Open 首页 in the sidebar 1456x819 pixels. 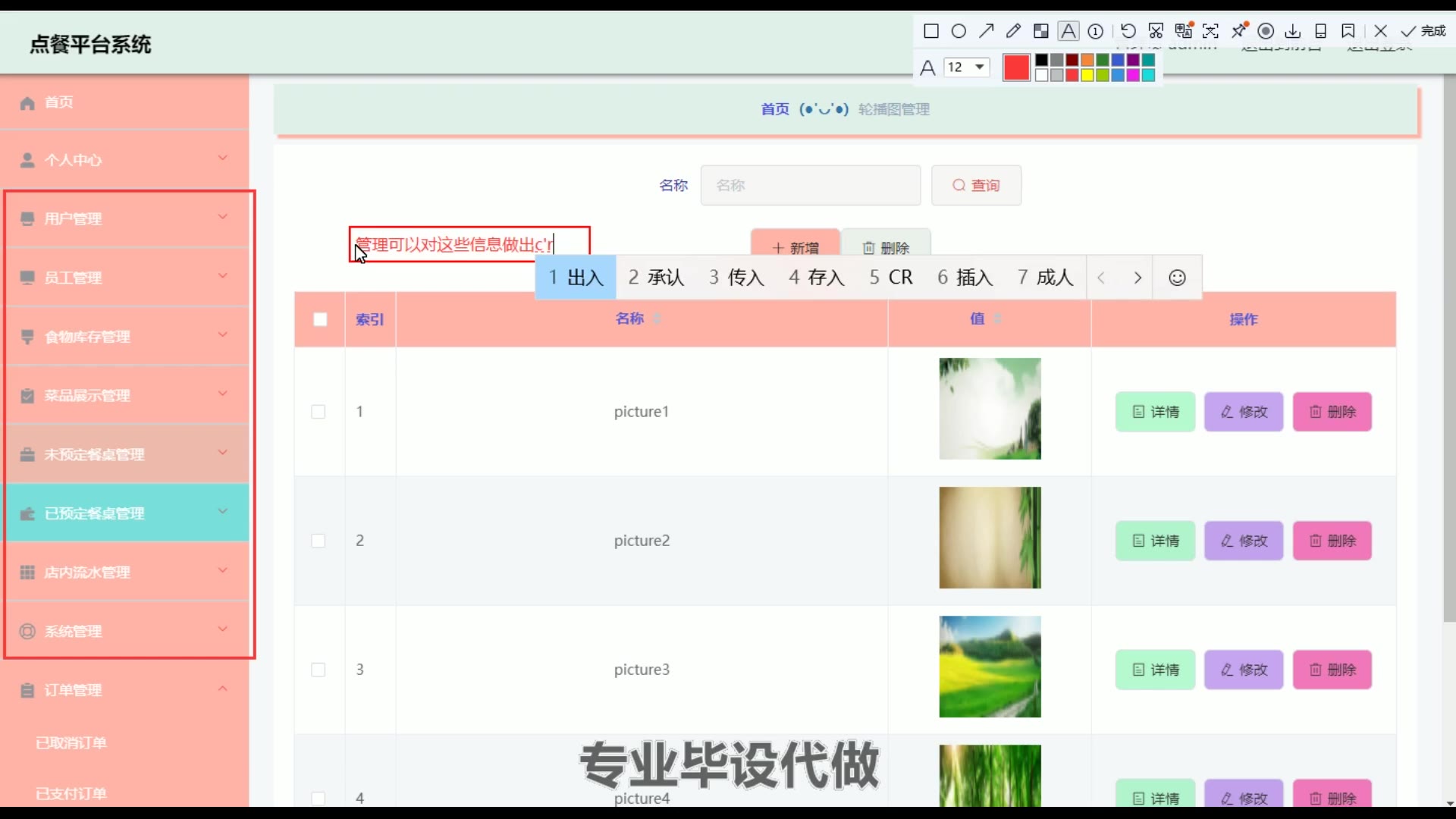tap(59, 102)
